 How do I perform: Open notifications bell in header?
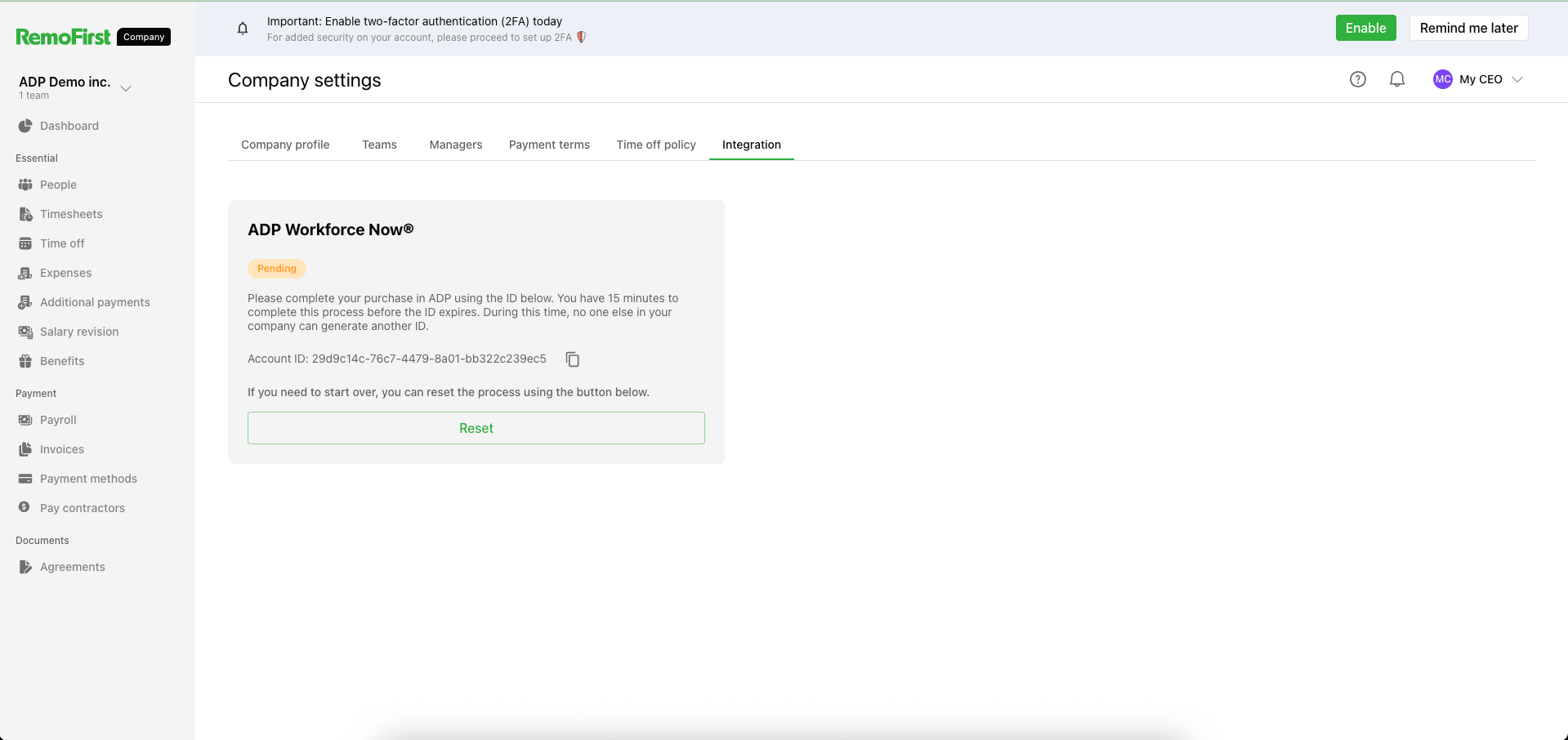[x=1397, y=79]
